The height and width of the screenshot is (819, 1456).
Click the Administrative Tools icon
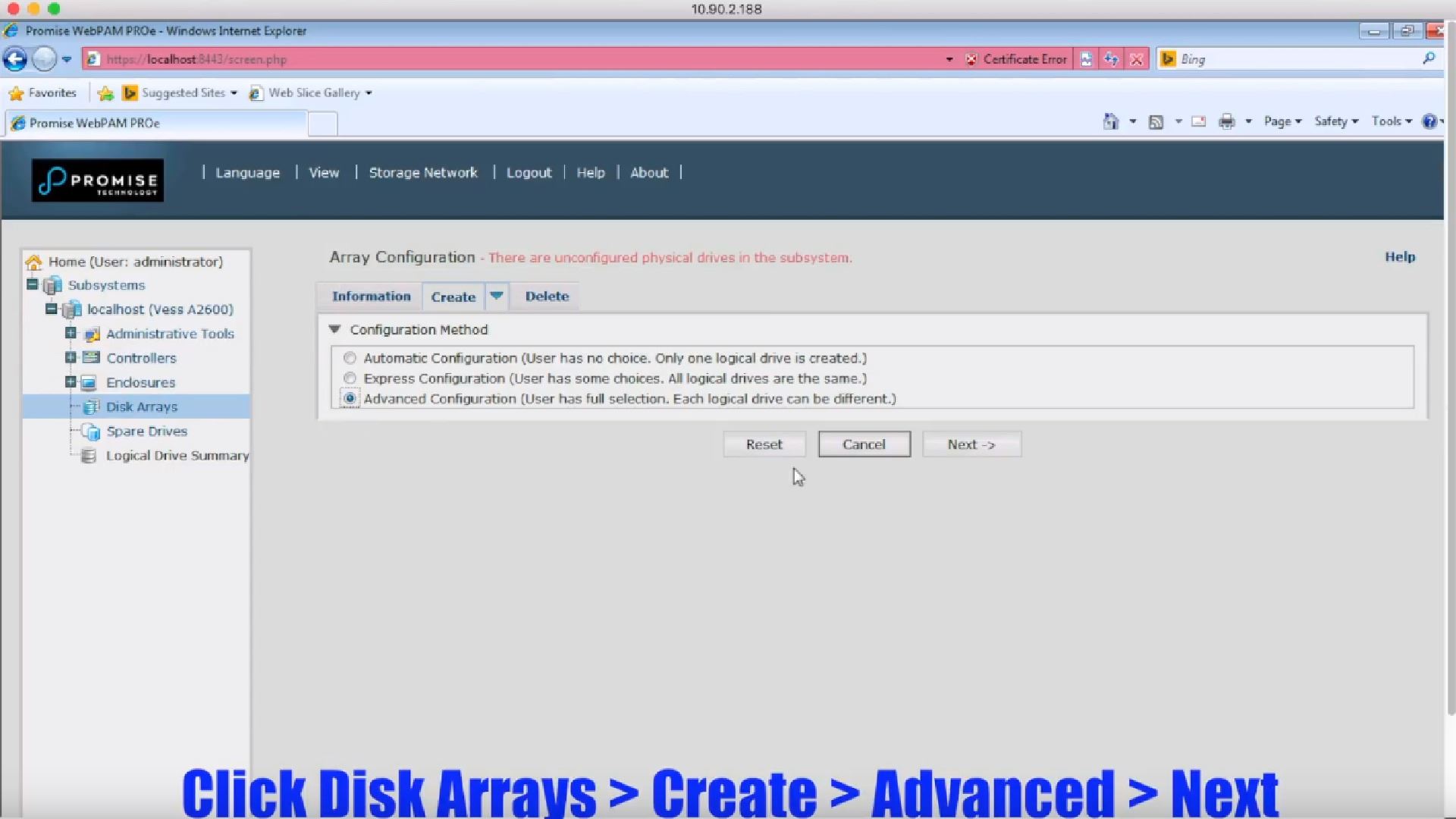tap(91, 334)
